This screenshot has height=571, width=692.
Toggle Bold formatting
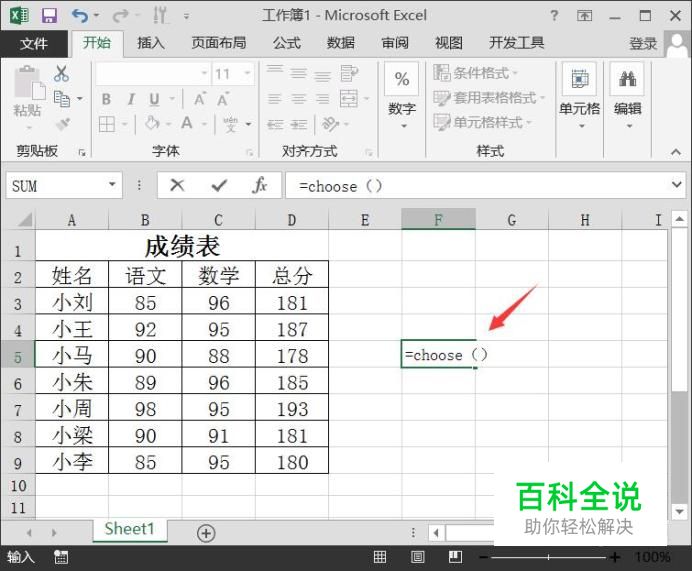coord(106,99)
